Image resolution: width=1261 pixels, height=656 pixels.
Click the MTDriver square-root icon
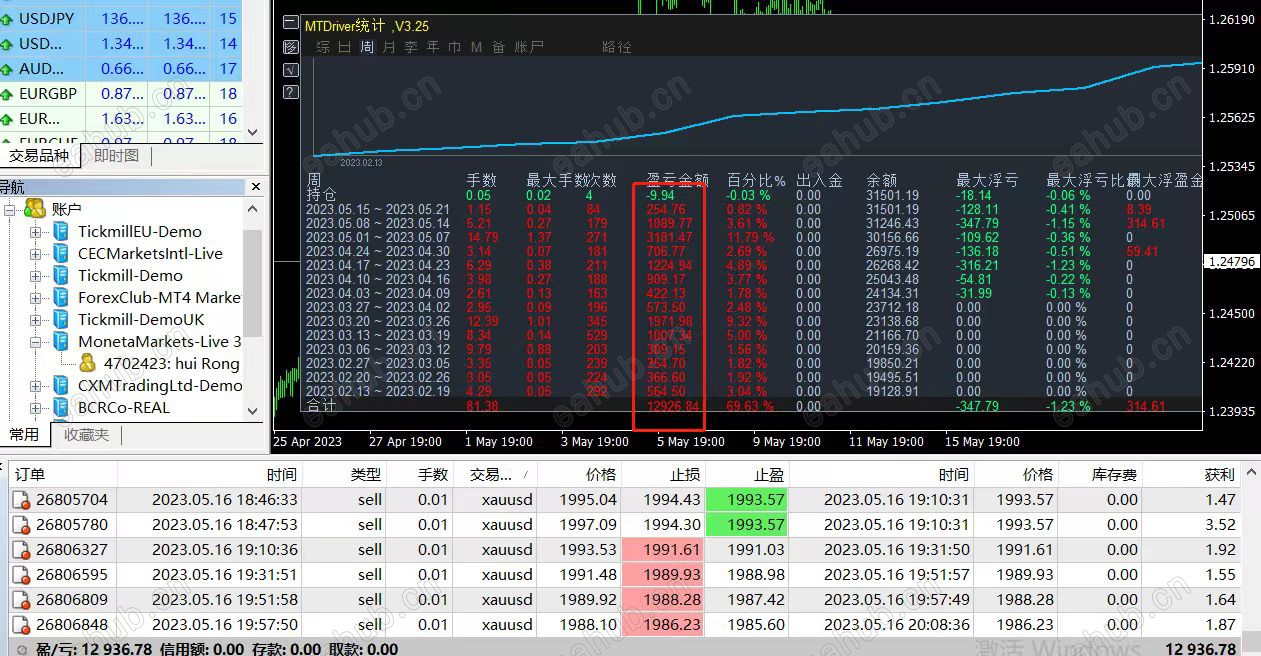[291, 70]
